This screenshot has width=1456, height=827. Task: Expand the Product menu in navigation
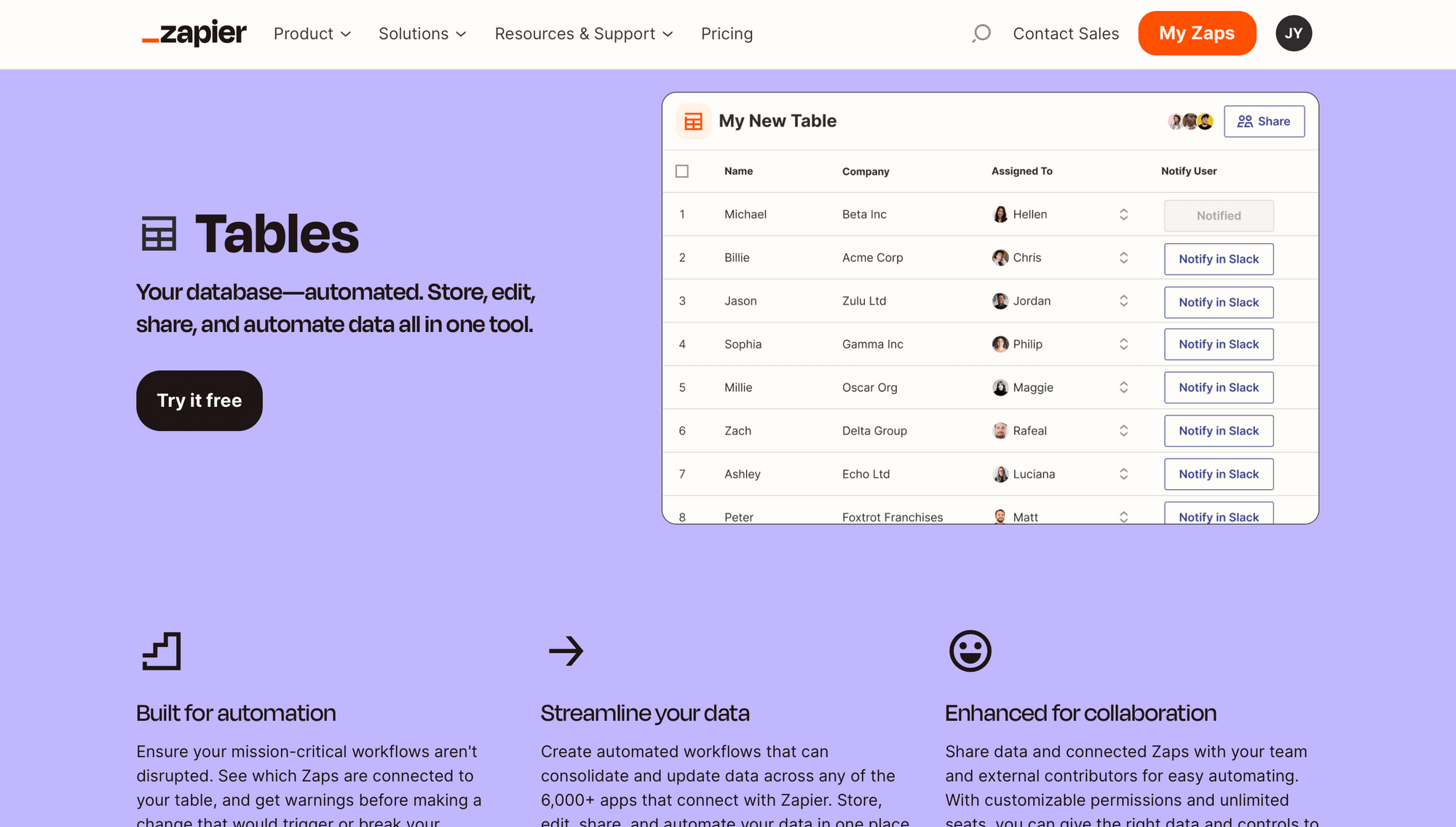312,33
